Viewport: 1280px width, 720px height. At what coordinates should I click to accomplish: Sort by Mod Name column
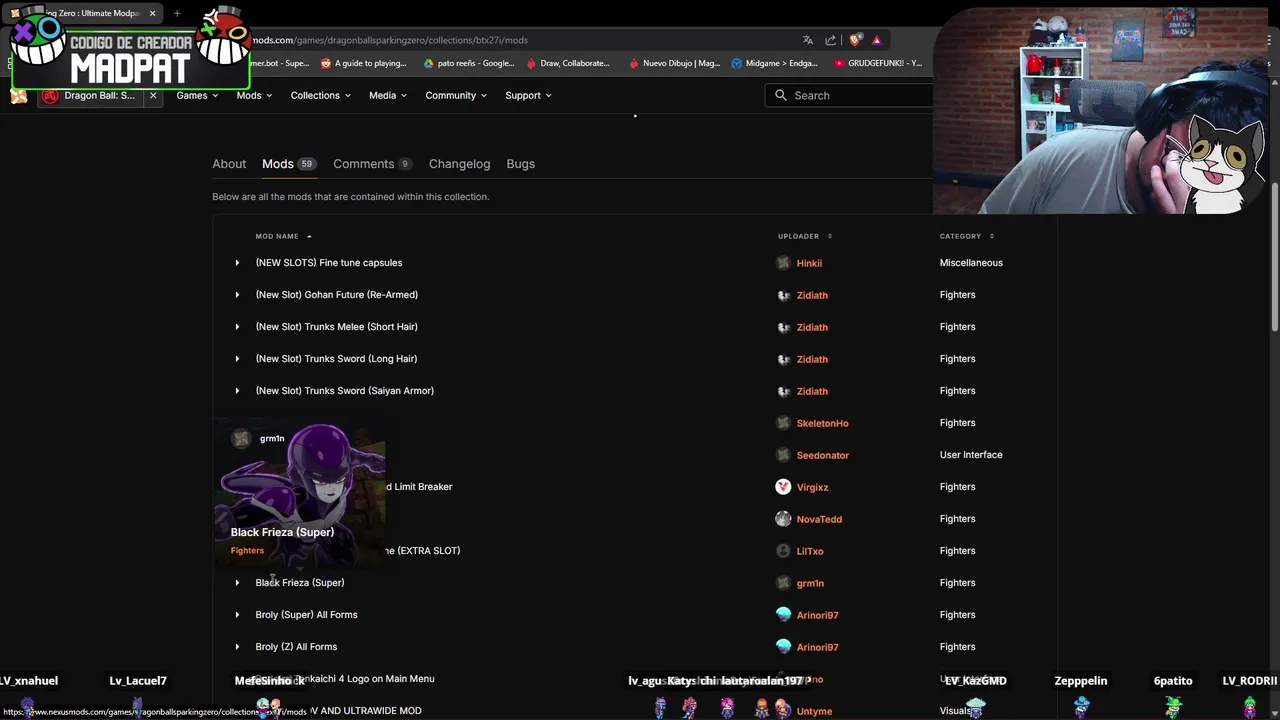283,236
